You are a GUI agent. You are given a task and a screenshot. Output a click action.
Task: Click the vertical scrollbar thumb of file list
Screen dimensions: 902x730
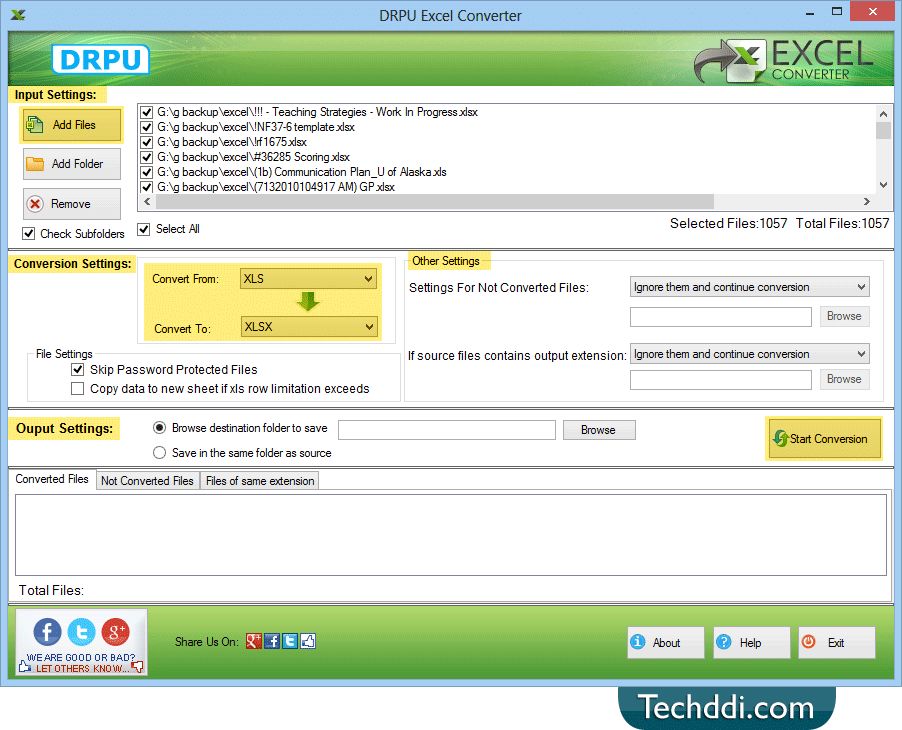coord(884,131)
